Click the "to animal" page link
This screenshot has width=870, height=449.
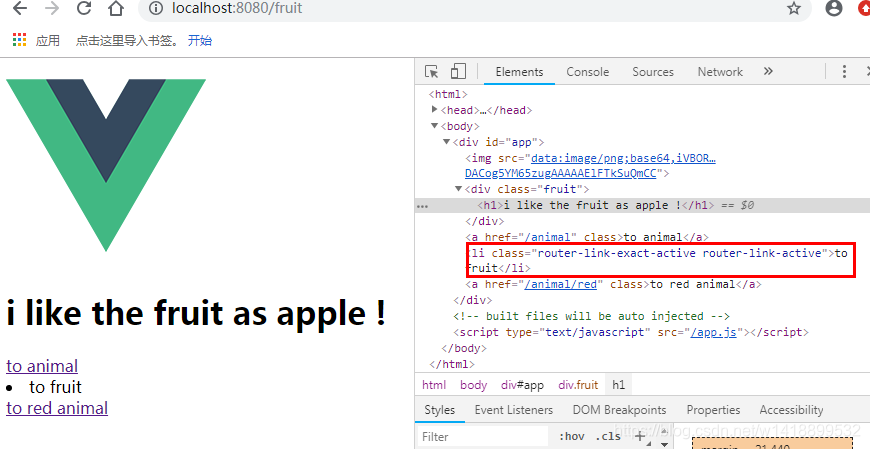click(x=42, y=366)
